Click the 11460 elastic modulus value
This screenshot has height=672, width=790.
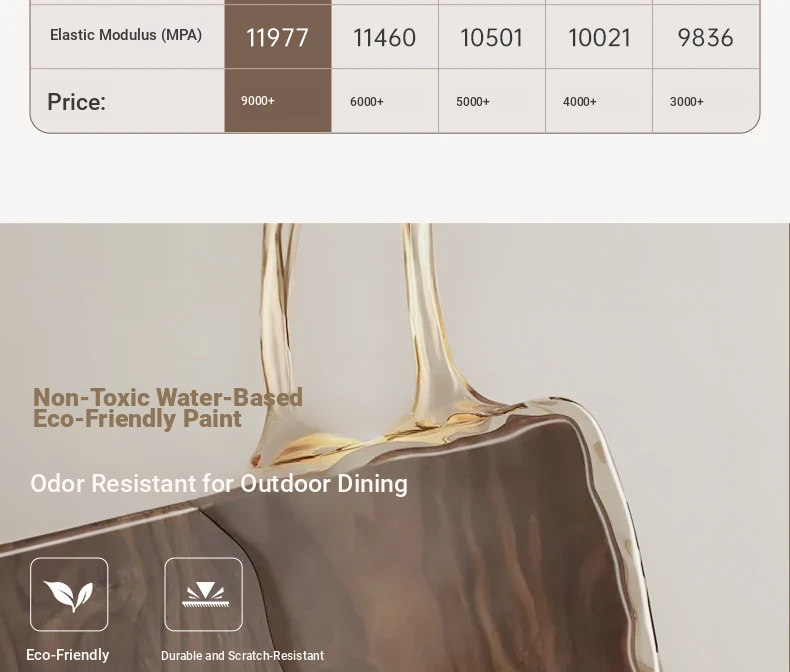coord(384,38)
